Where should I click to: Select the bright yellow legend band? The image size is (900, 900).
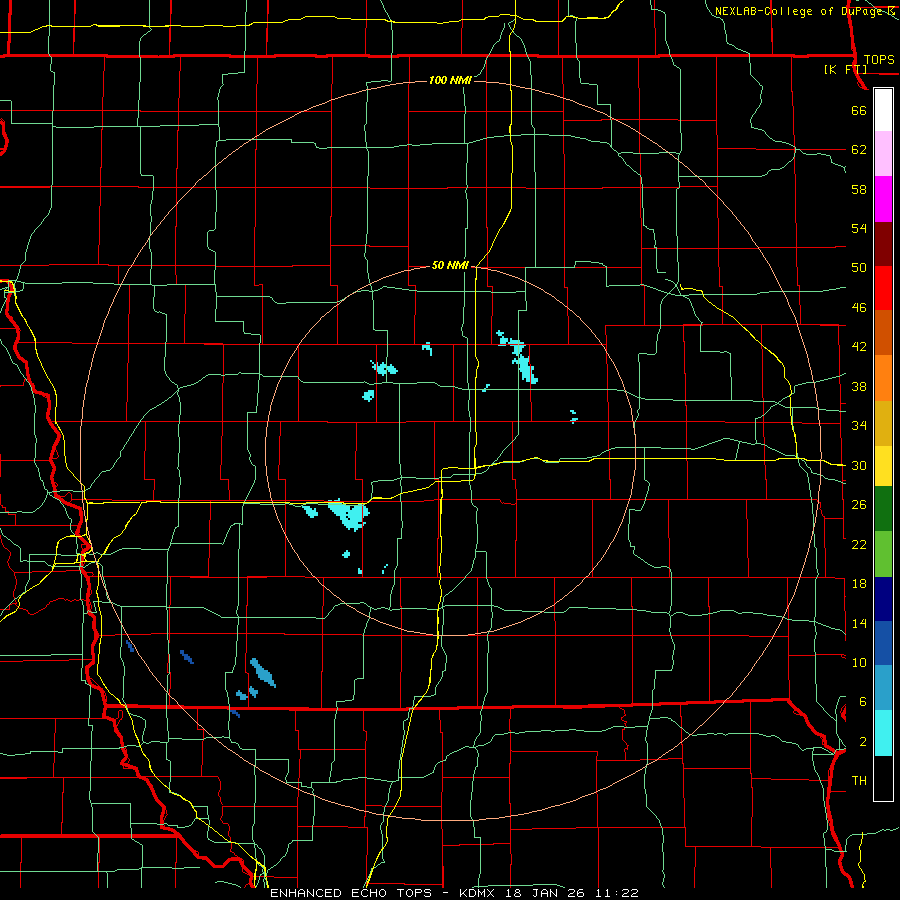[883, 466]
